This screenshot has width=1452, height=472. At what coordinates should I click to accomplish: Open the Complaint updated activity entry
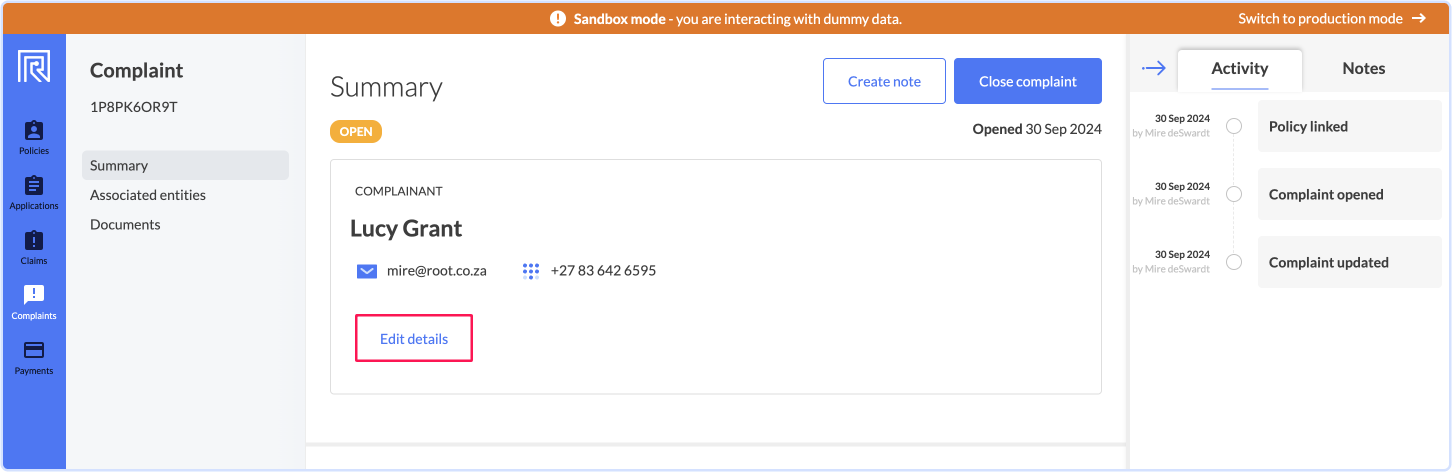click(x=1349, y=262)
